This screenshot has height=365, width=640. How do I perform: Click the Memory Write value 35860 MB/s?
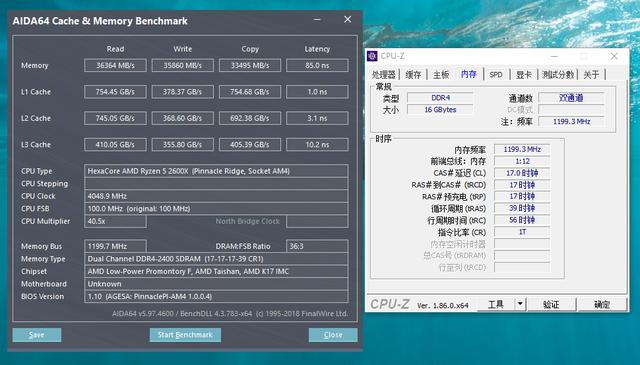(x=182, y=65)
